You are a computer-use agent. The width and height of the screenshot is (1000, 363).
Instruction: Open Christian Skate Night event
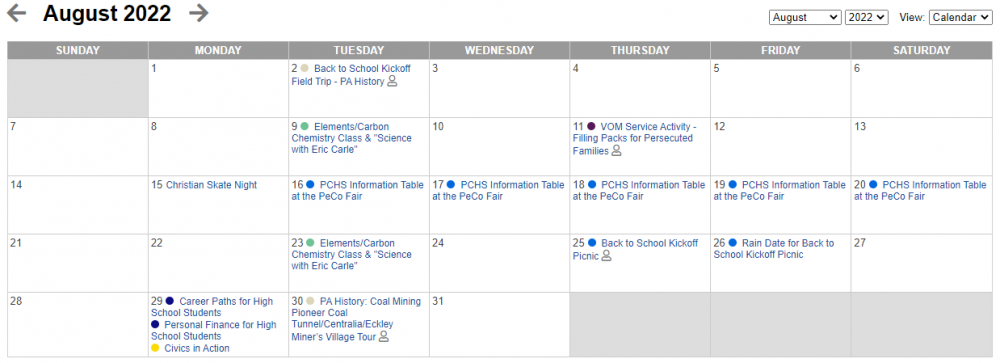click(x=211, y=185)
